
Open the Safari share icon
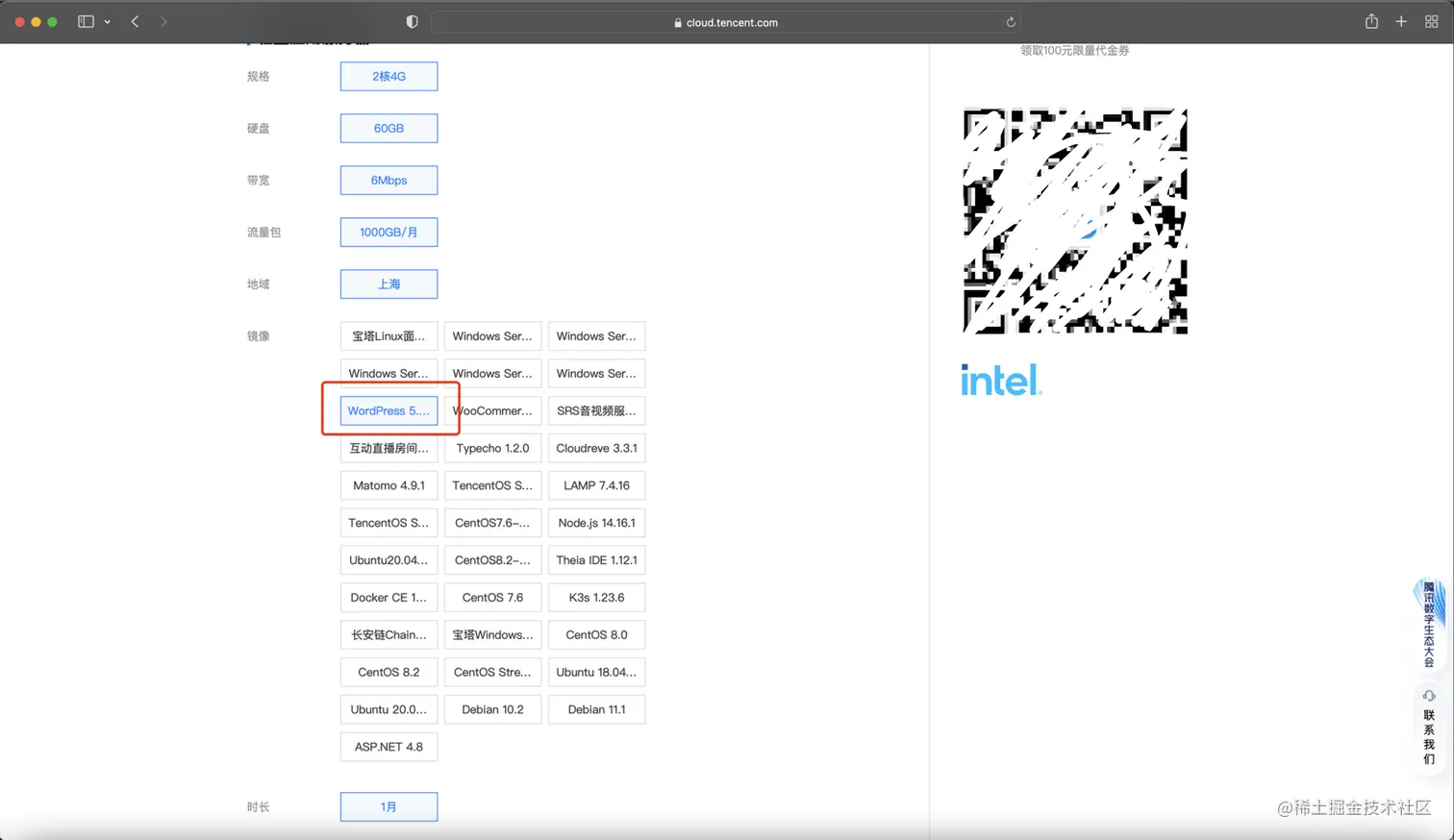coord(1371,21)
